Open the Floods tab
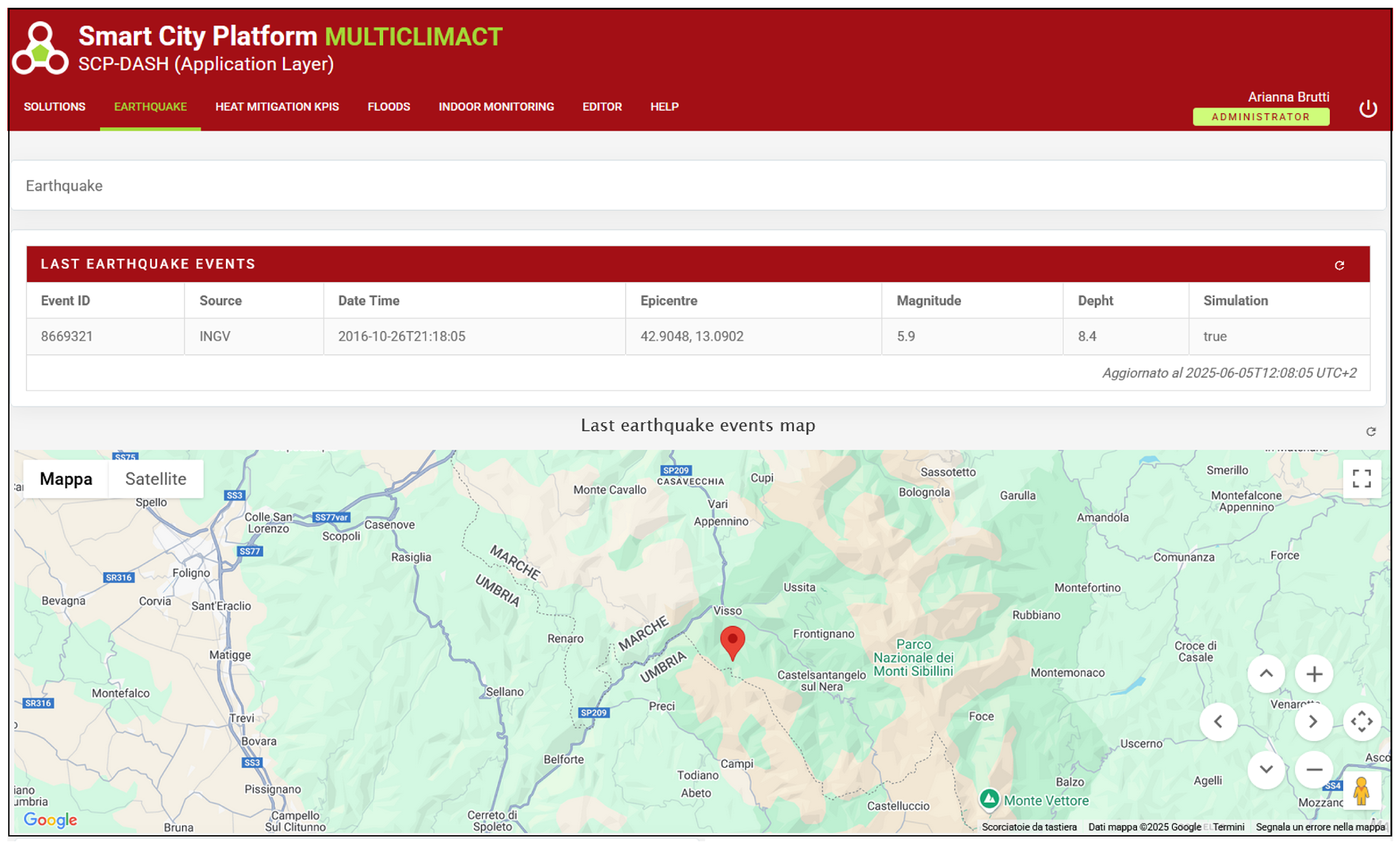 point(389,107)
